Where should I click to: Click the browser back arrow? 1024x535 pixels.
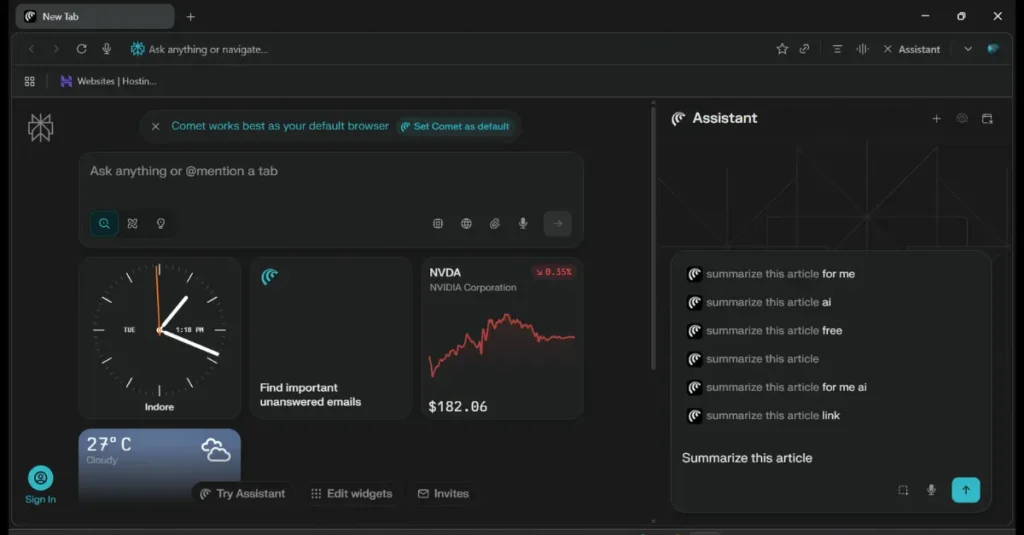coord(31,49)
